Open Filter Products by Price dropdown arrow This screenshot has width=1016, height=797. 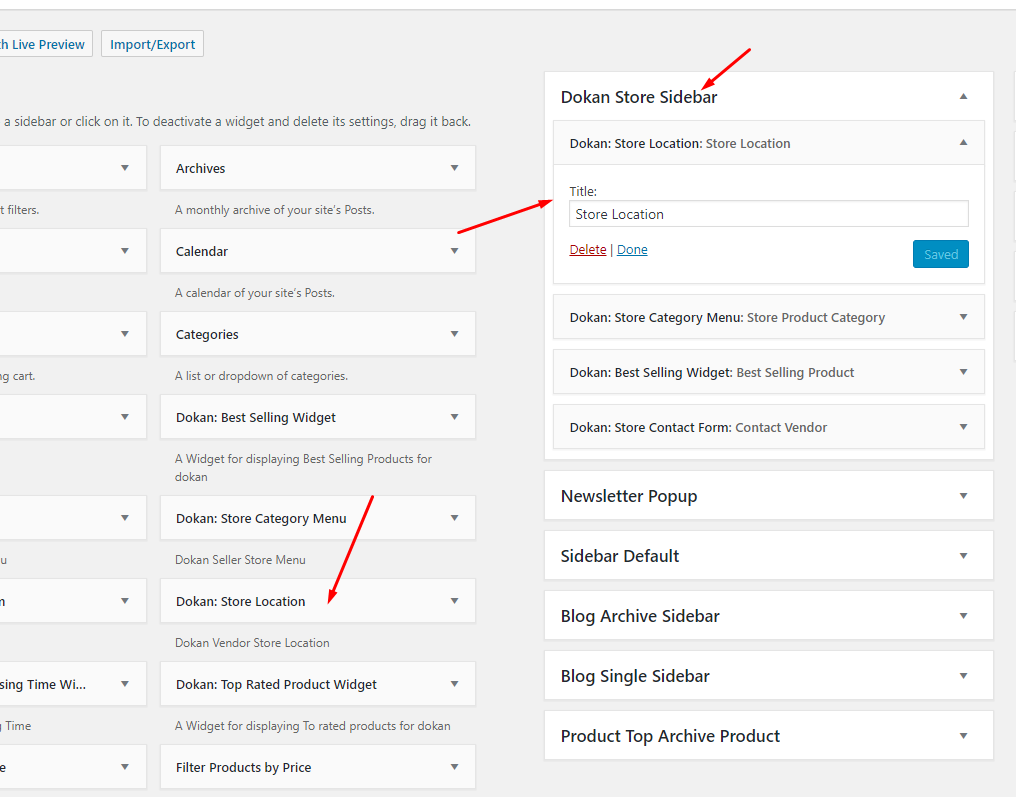(455, 767)
